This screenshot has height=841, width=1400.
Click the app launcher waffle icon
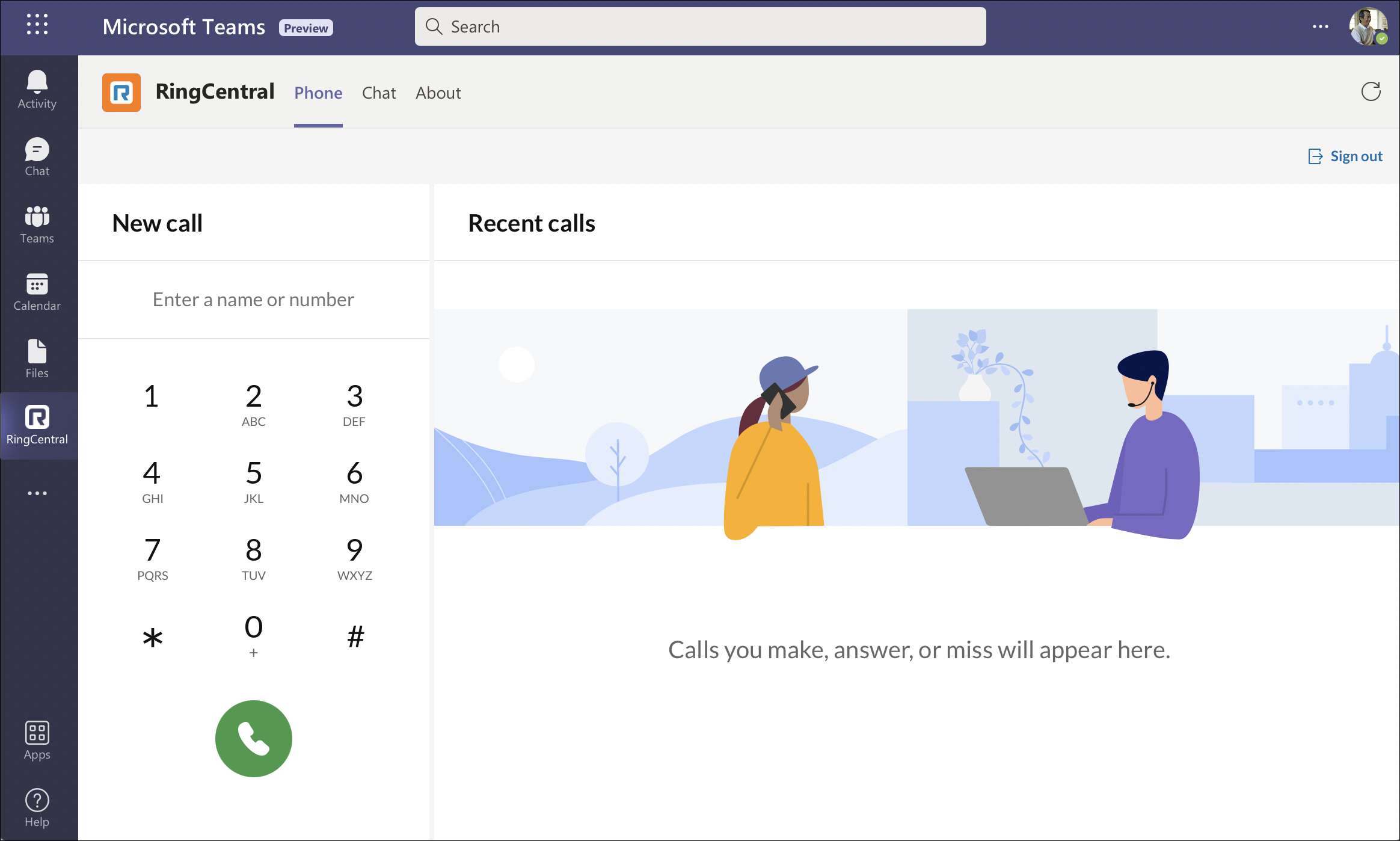37,25
